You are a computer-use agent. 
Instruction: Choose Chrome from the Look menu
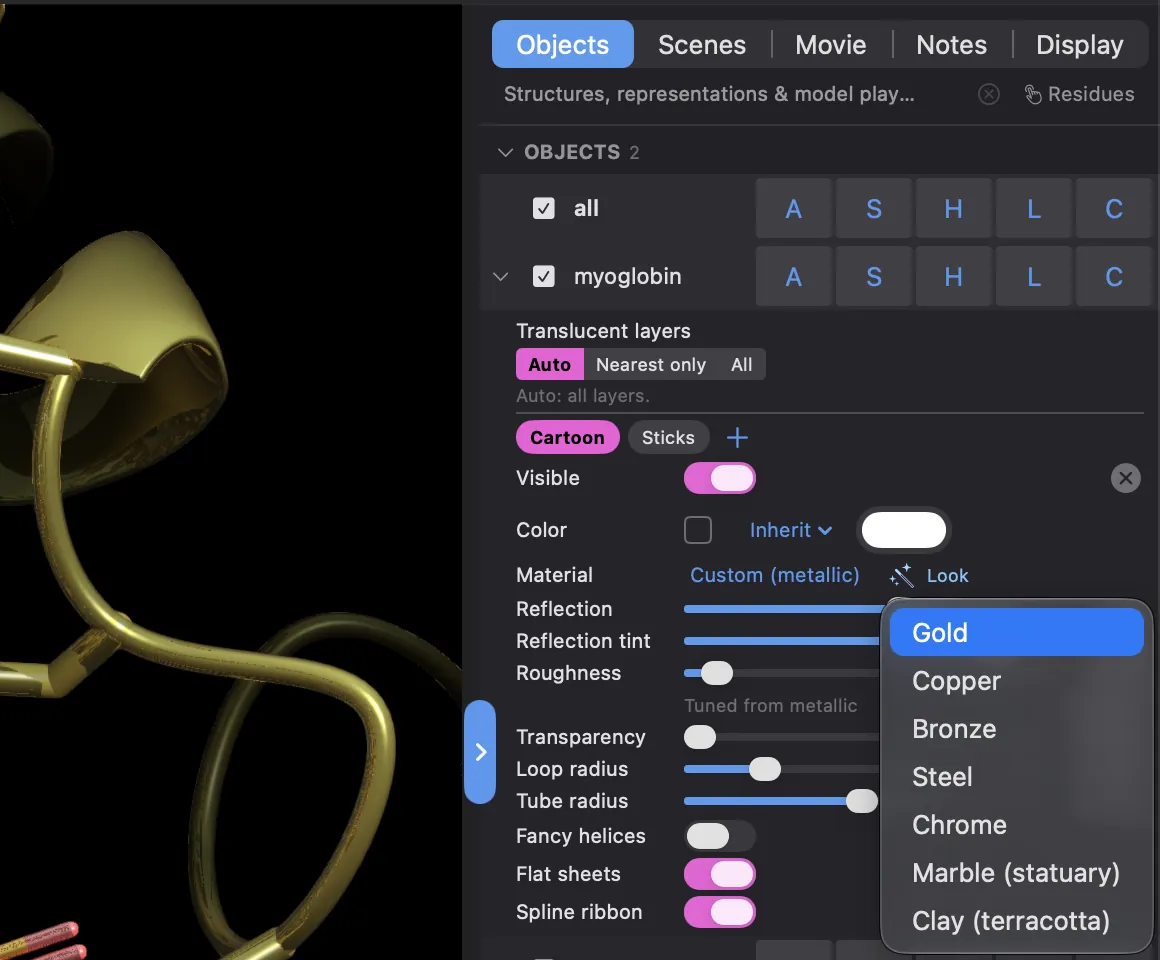[1016, 825]
